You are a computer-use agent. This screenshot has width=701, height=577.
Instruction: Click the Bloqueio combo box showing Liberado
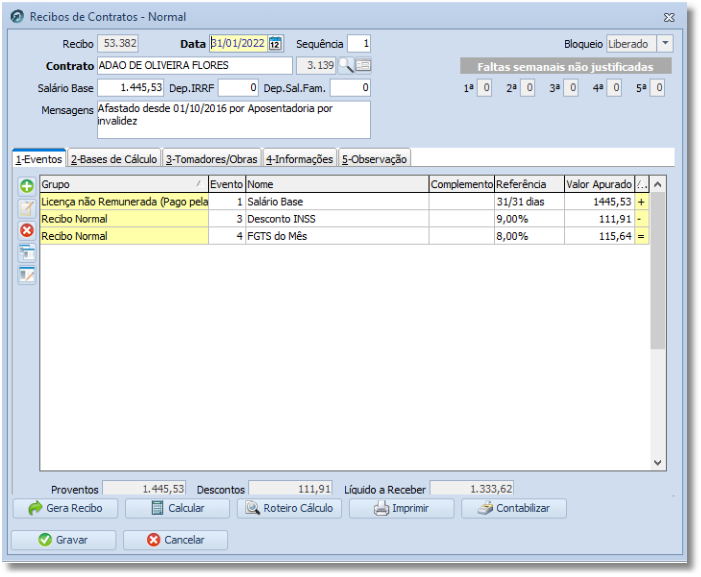(639, 43)
